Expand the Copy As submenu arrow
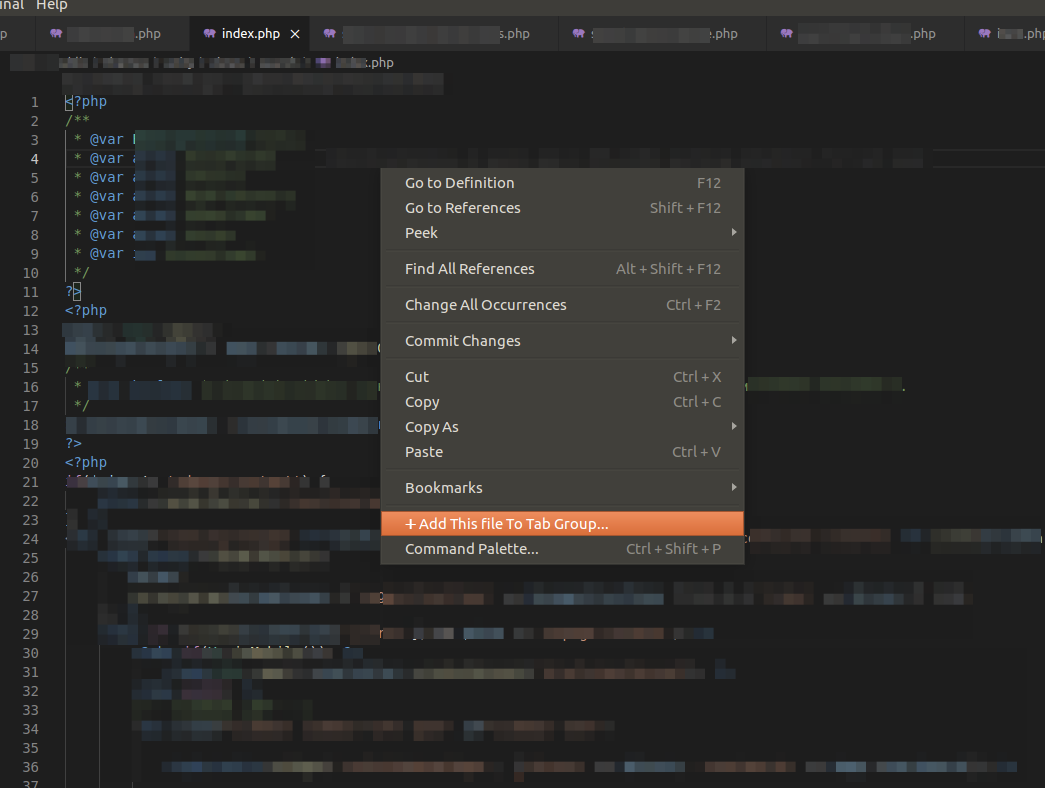This screenshot has height=788, width=1045. [x=734, y=426]
